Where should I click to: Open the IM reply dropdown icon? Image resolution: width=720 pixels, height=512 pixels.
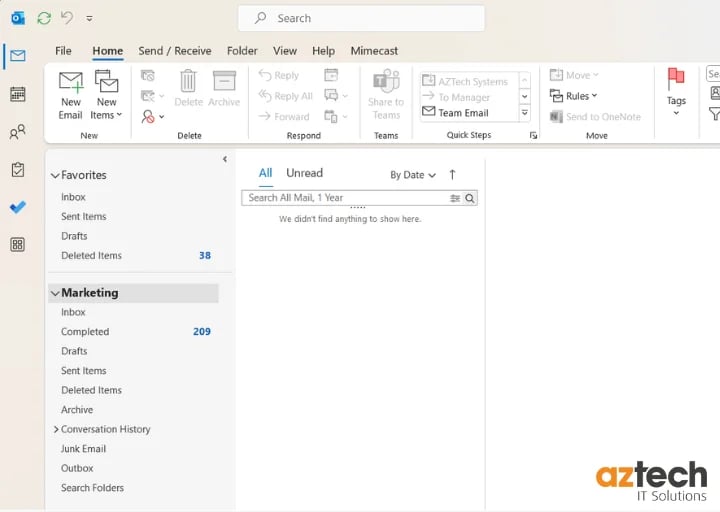[x=336, y=96]
